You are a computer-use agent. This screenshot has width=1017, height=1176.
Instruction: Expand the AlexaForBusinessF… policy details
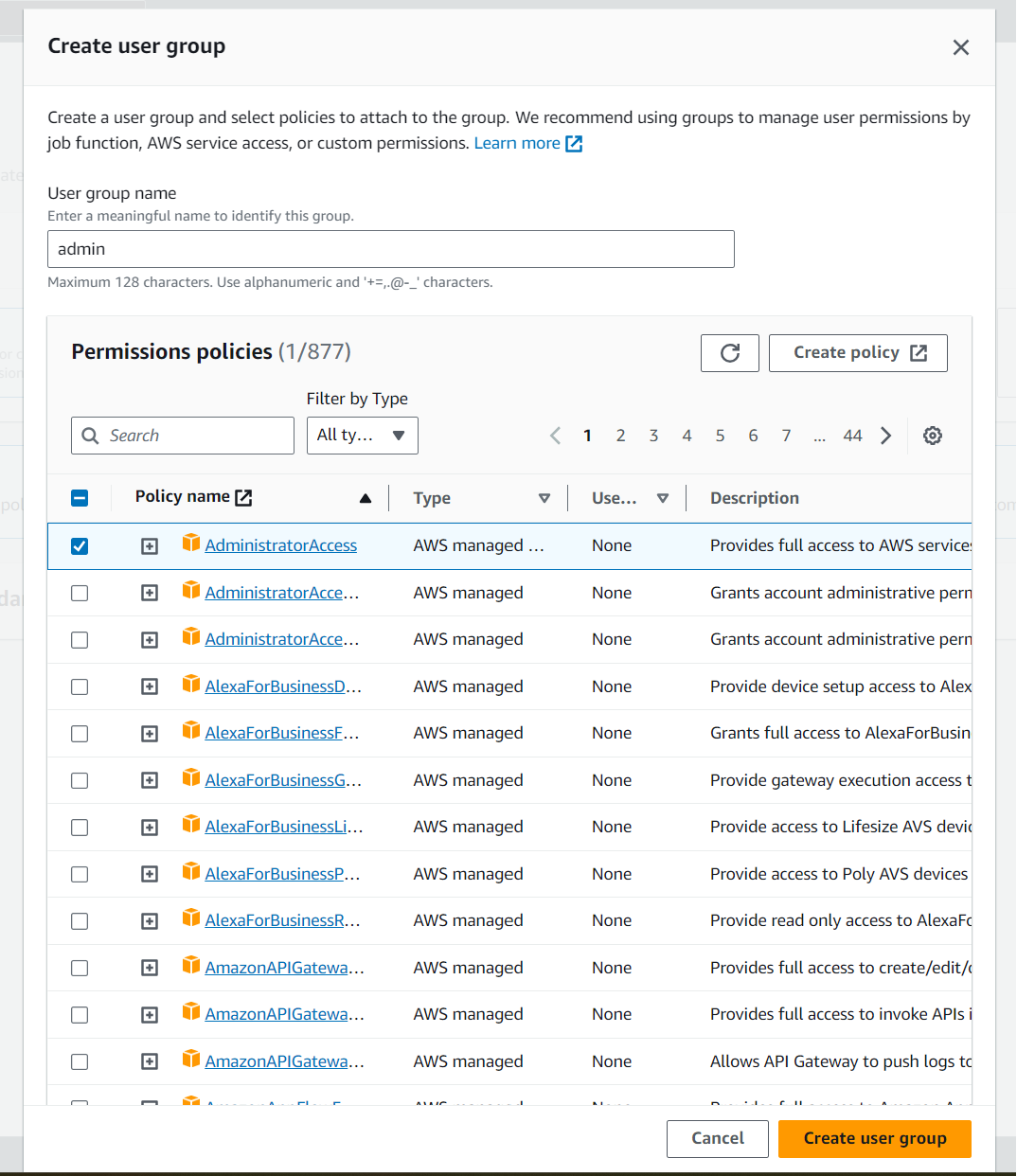point(150,734)
